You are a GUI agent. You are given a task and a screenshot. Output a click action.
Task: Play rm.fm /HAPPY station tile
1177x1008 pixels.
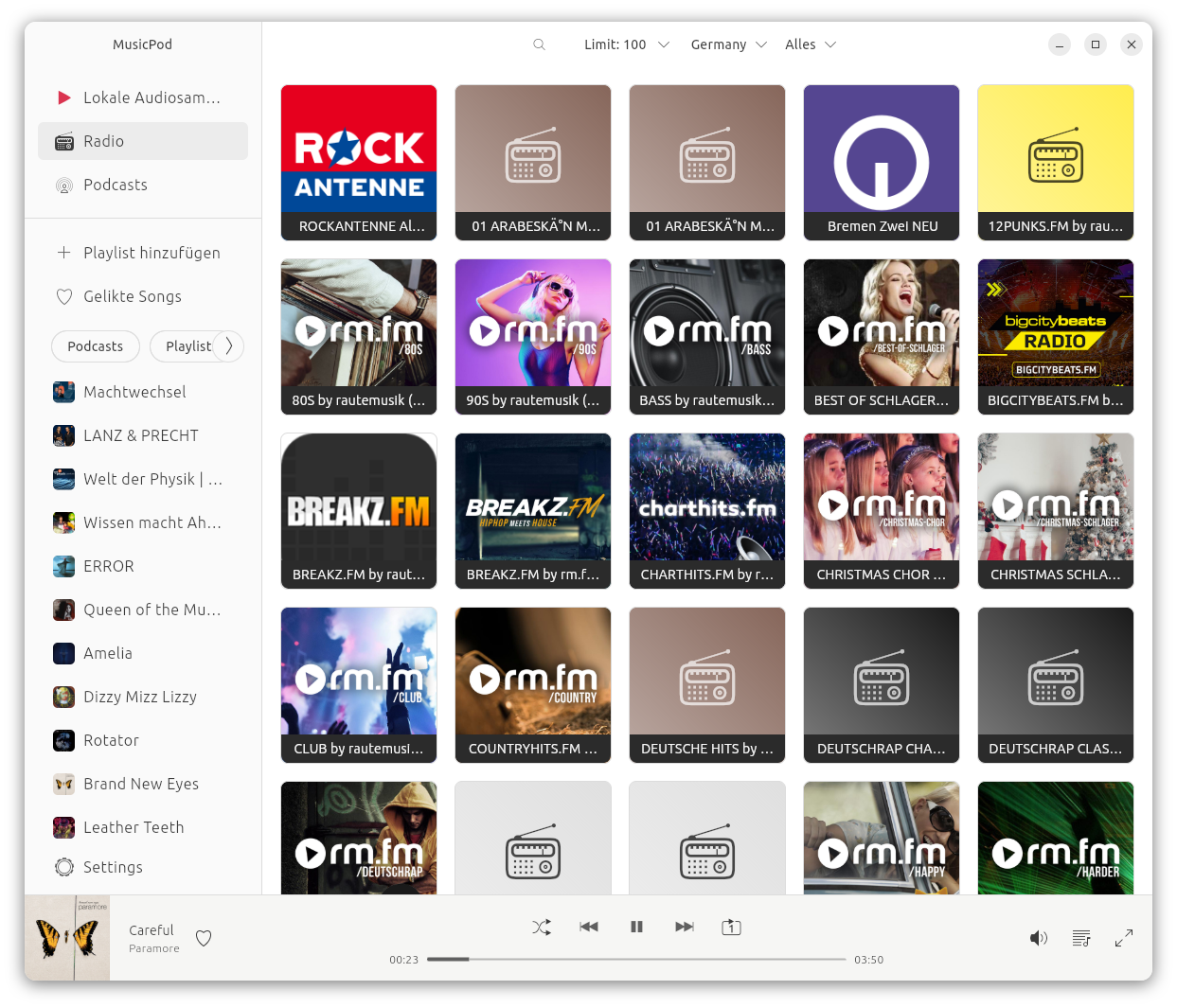pyautogui.click(x=882, y=838)
